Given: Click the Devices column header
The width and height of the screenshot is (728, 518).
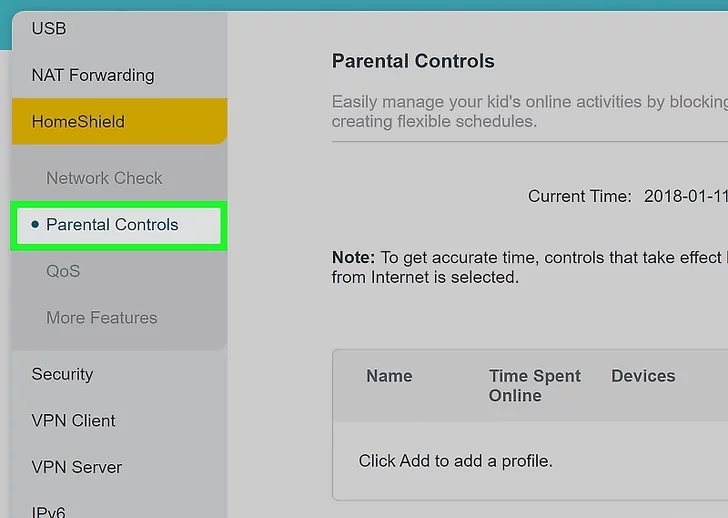Looking at the screenshot, I should 643,376.
